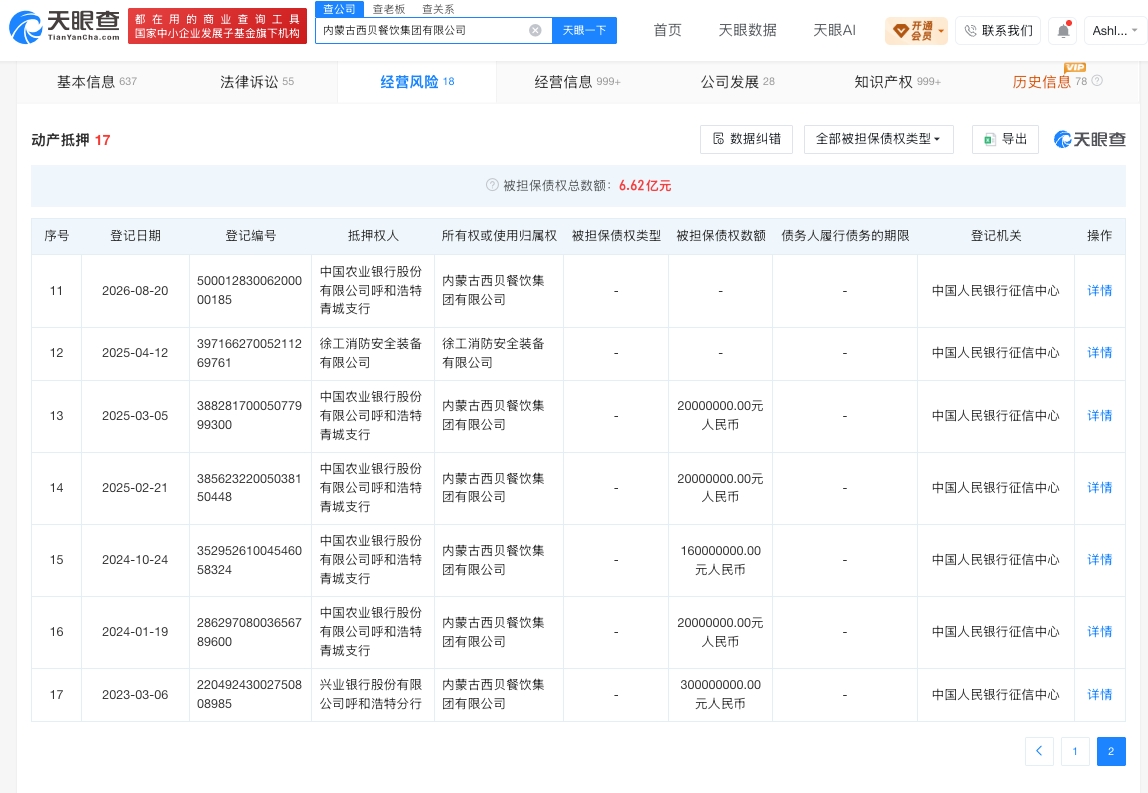Click the 天眼一下 search button
Image resolution: width=1148 pixels, height=793 pixels.
[584, 30]
